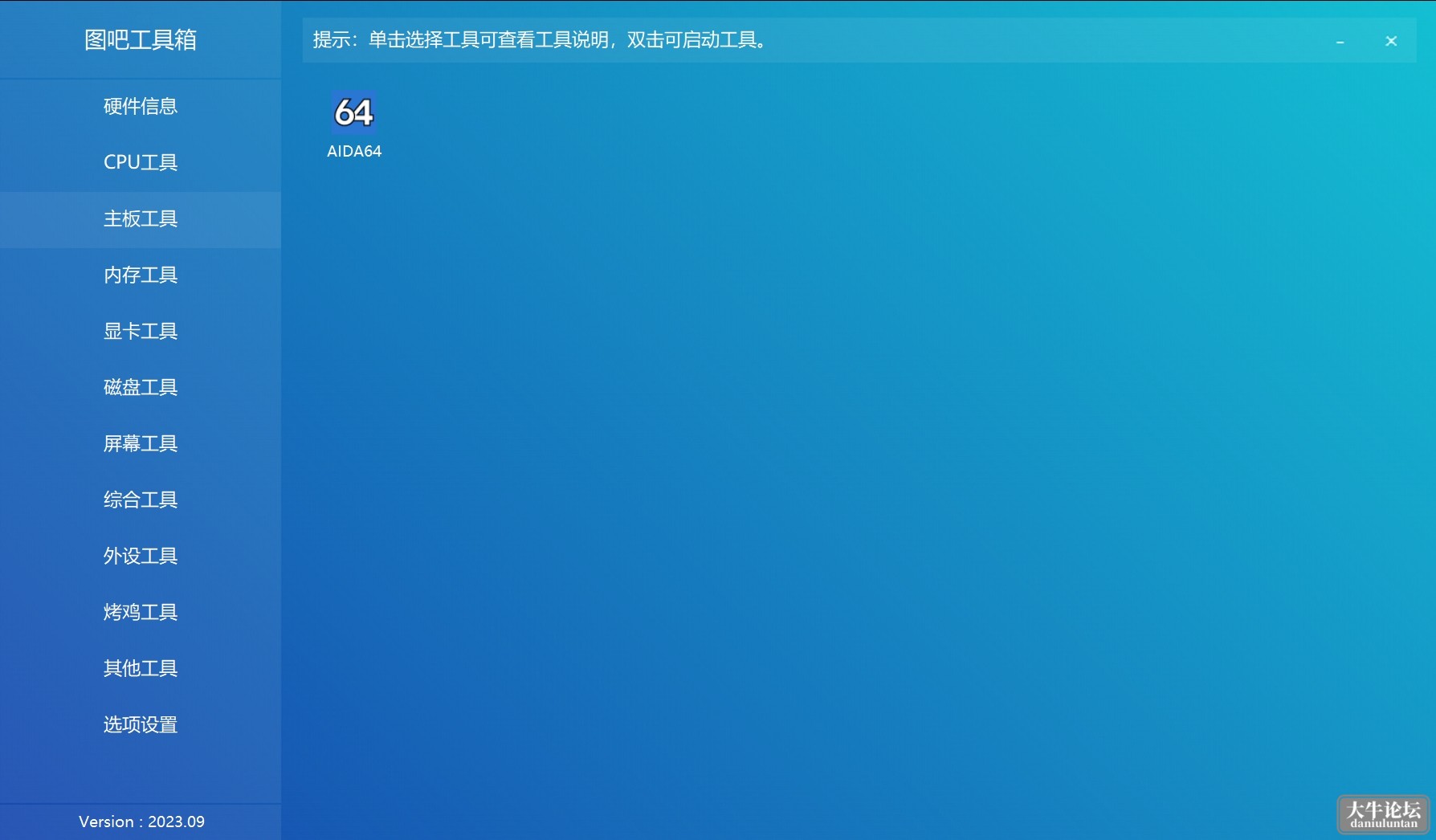
Task: Minimize the 图吧工具箱 window
Action: (1340, 41)
